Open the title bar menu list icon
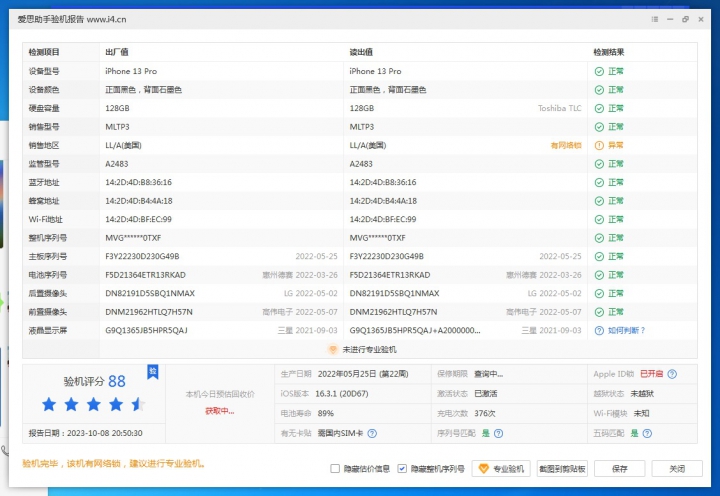Image resolution: width=720 pixels, height=496 pixels. pos(655,19)
